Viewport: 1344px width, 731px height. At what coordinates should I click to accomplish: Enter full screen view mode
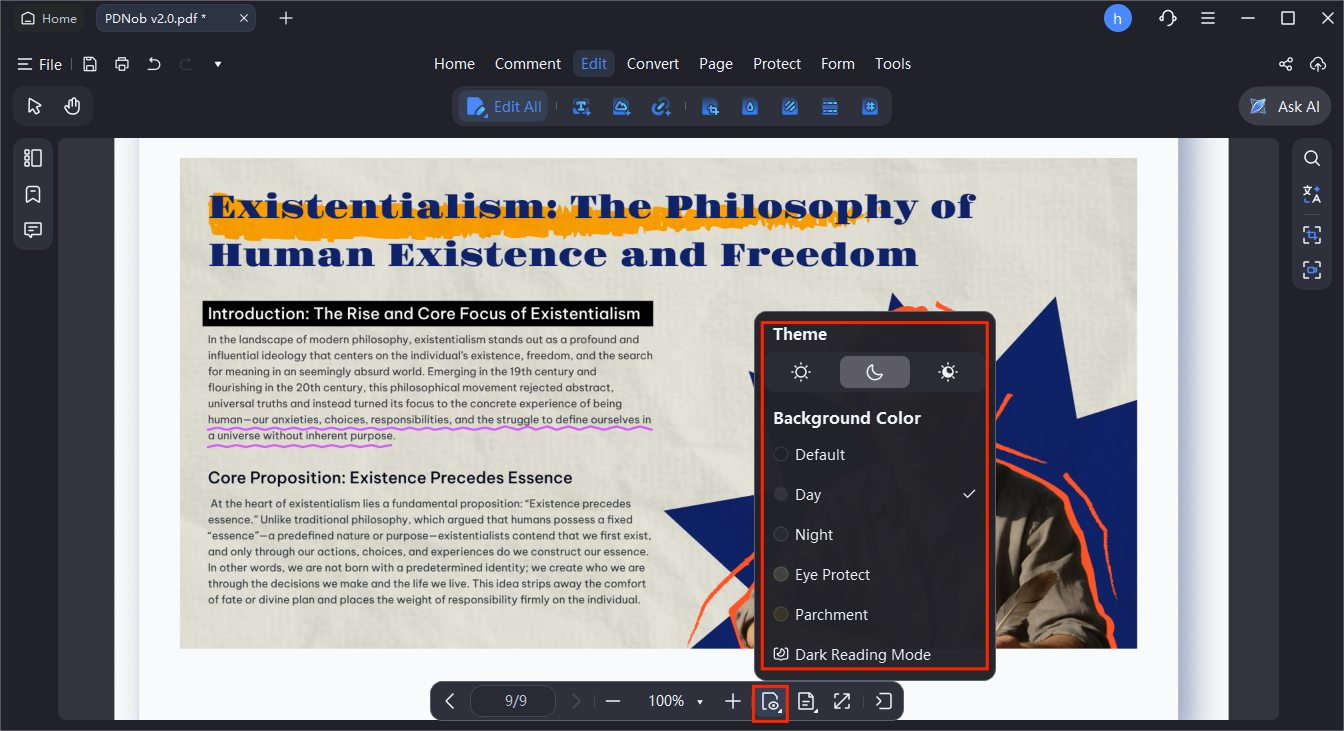pyautogui.click(x=842, y=701)
